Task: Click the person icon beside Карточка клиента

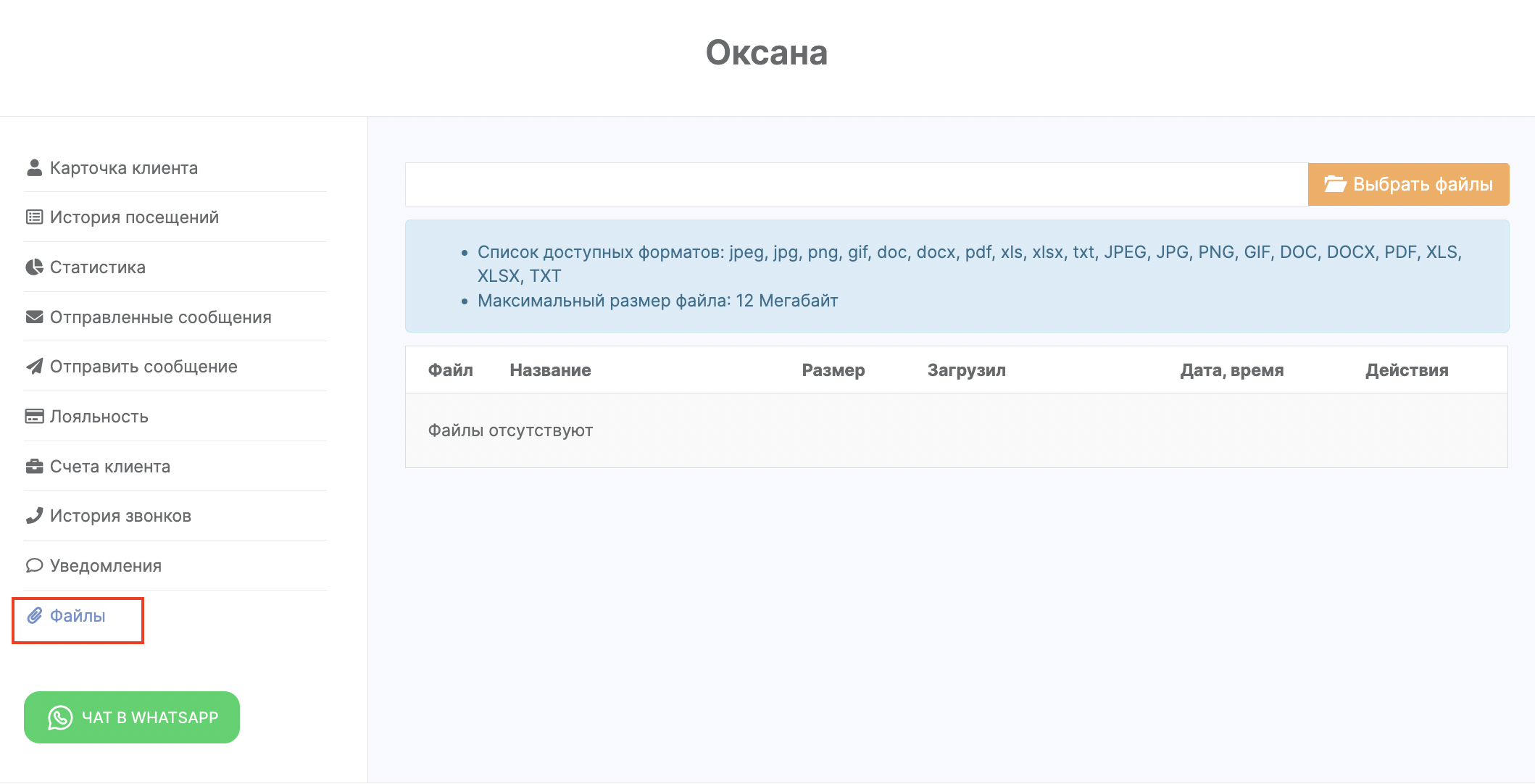Action: (34, 167)
